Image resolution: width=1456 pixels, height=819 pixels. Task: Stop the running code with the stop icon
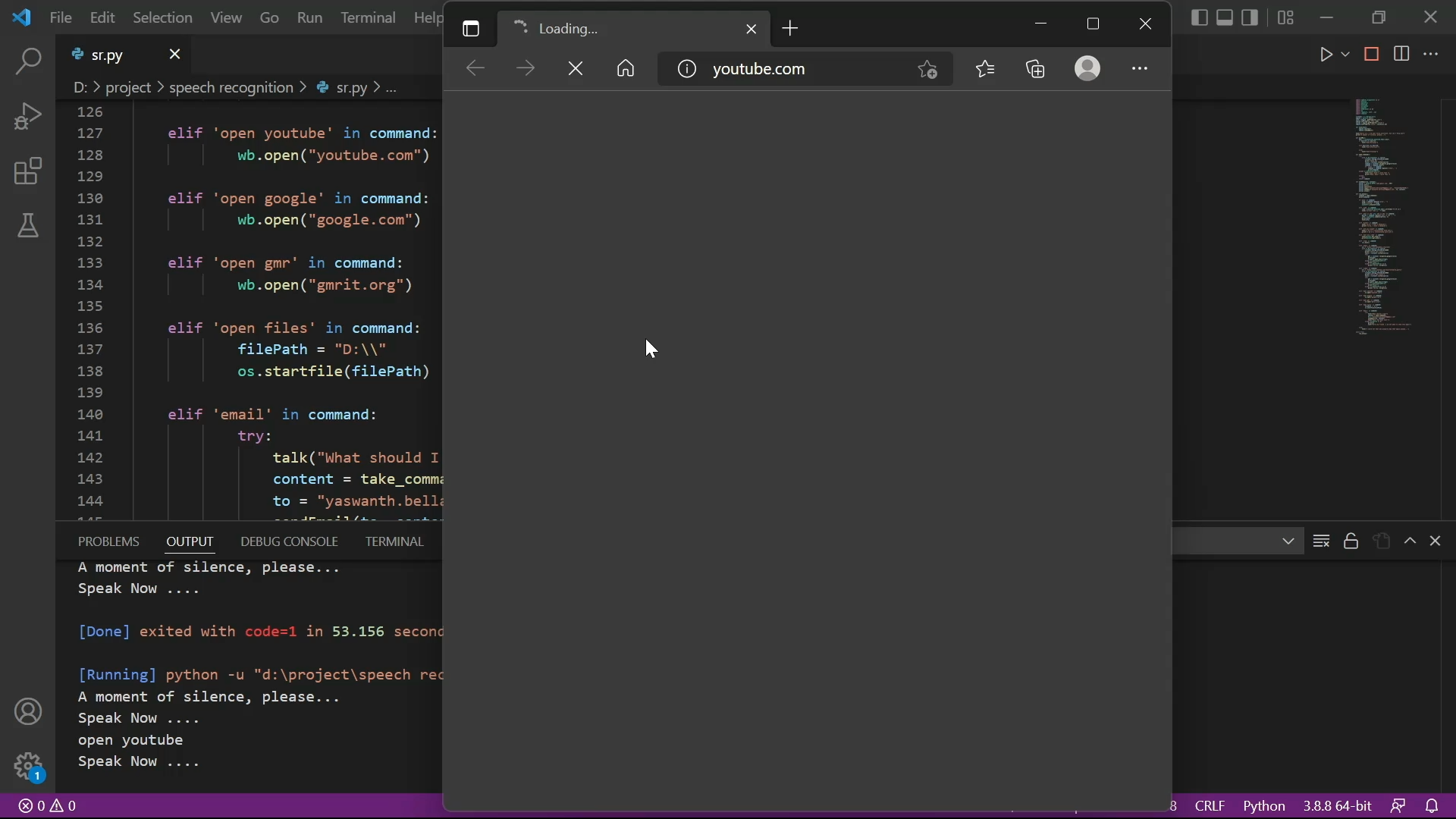click(x=1372, y=55)
